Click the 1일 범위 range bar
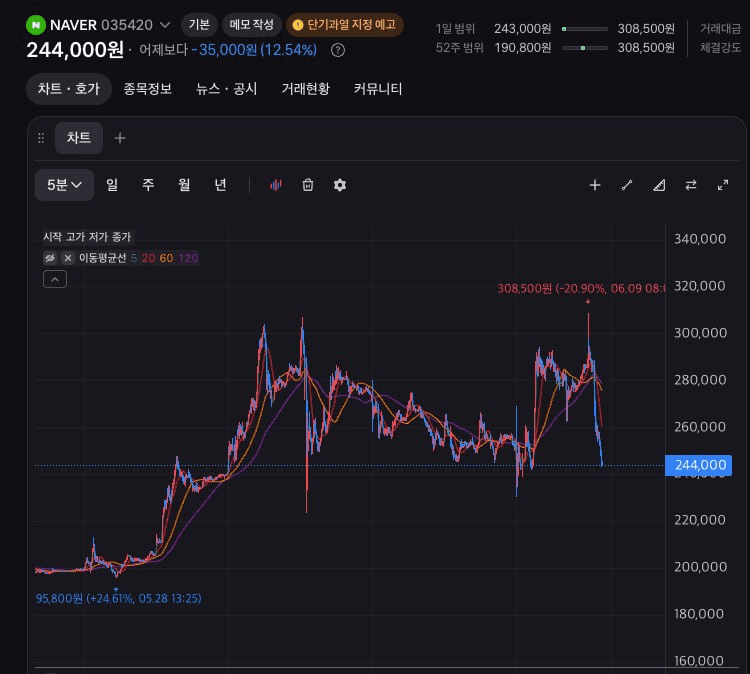 (x=585, y=29)
